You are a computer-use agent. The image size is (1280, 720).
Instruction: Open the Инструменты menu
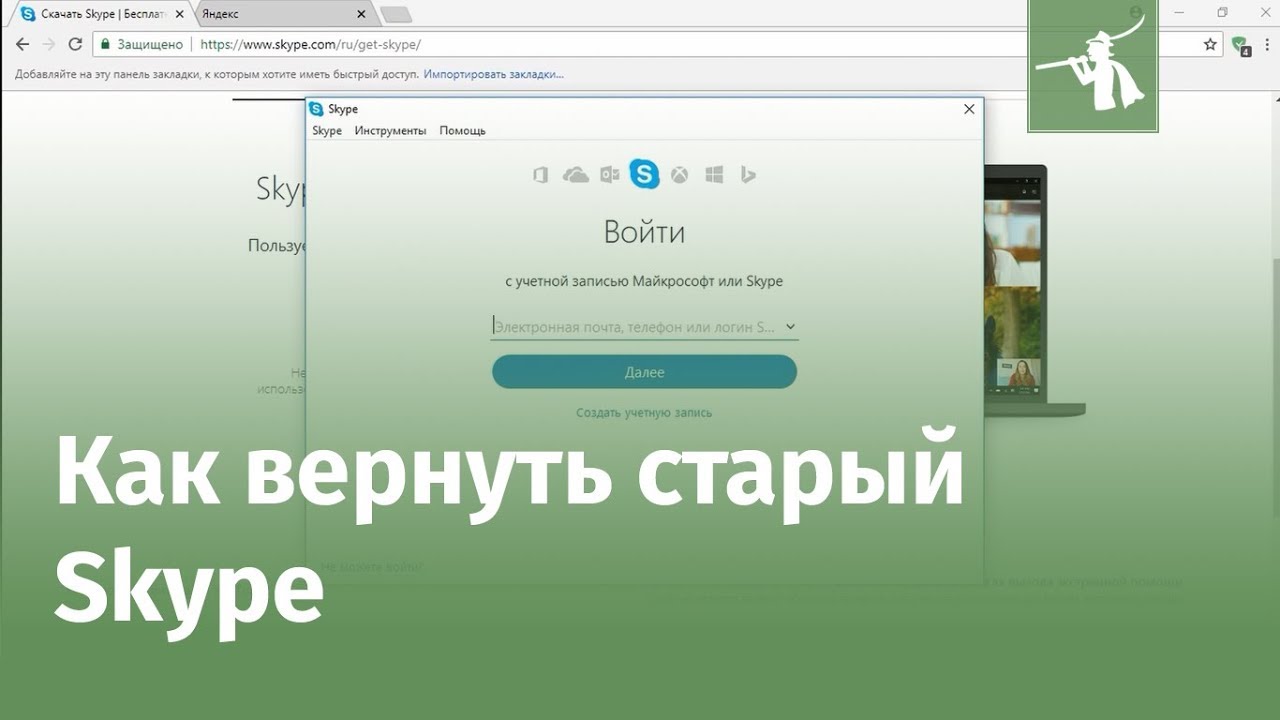(390, 131)
